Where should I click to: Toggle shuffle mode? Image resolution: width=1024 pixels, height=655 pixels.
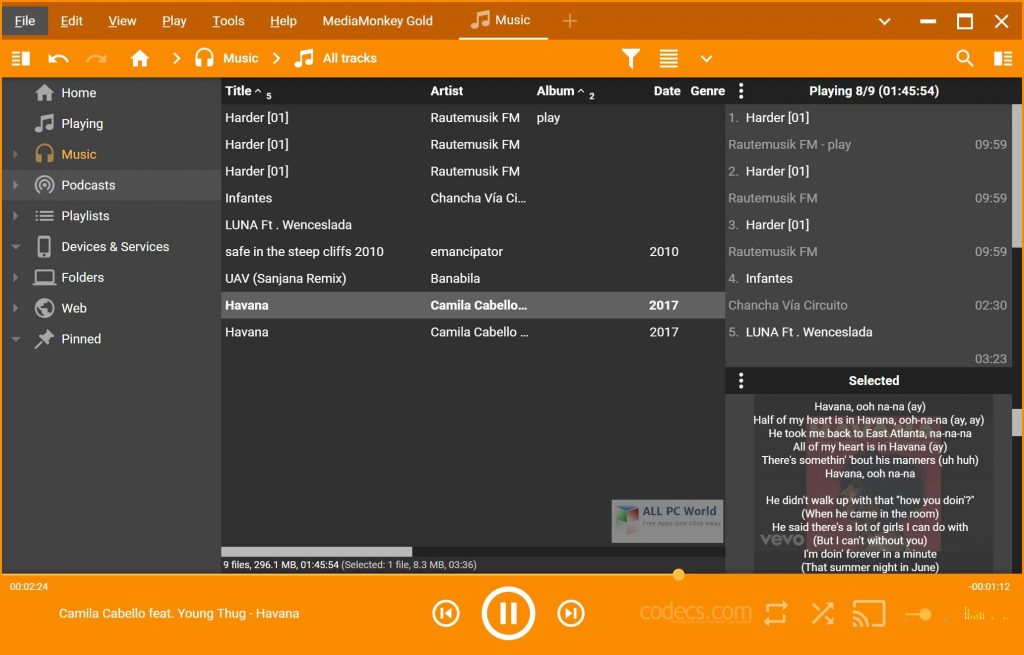823,613
